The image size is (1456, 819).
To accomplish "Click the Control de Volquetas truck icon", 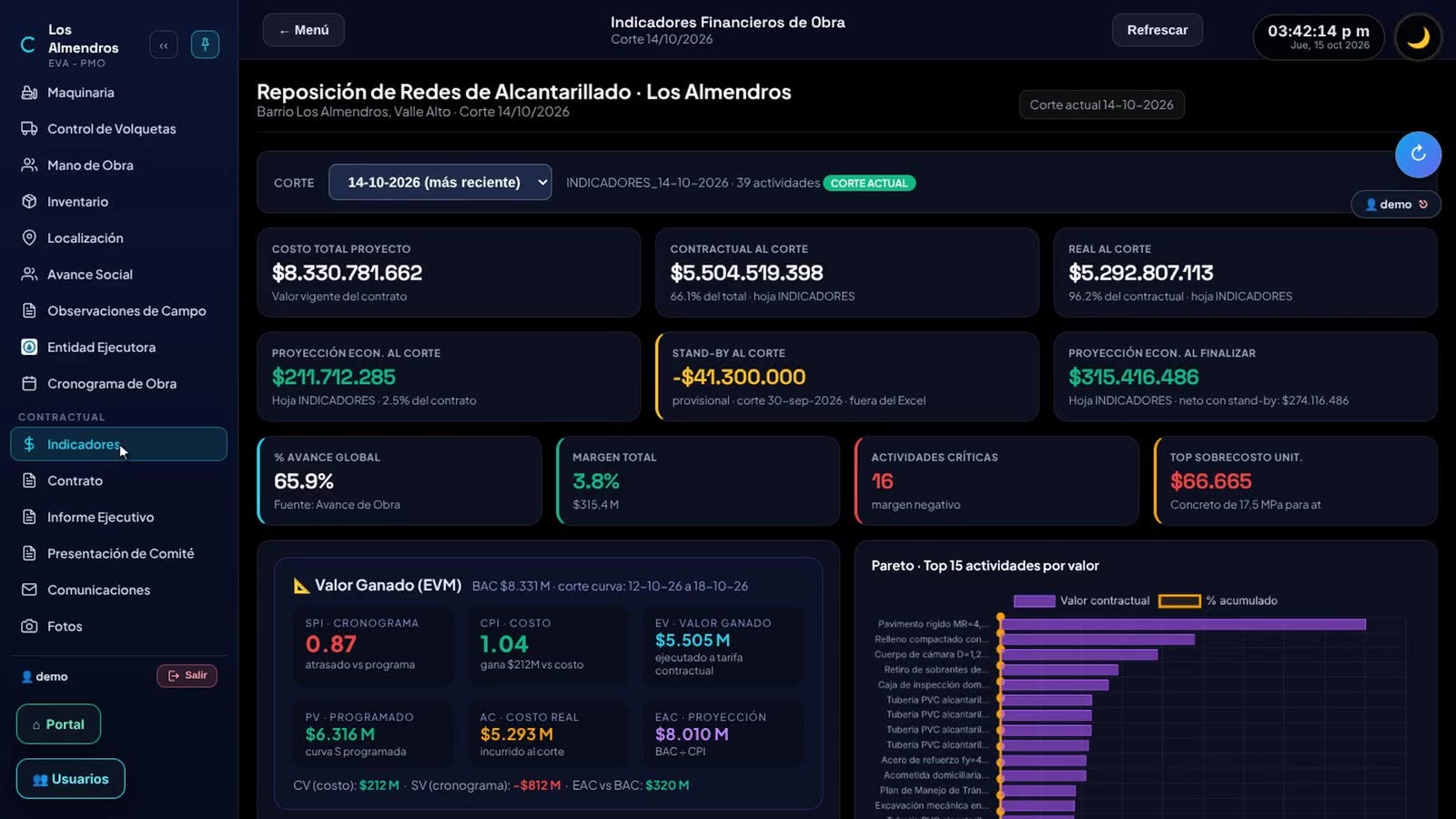I will [29, 128].
